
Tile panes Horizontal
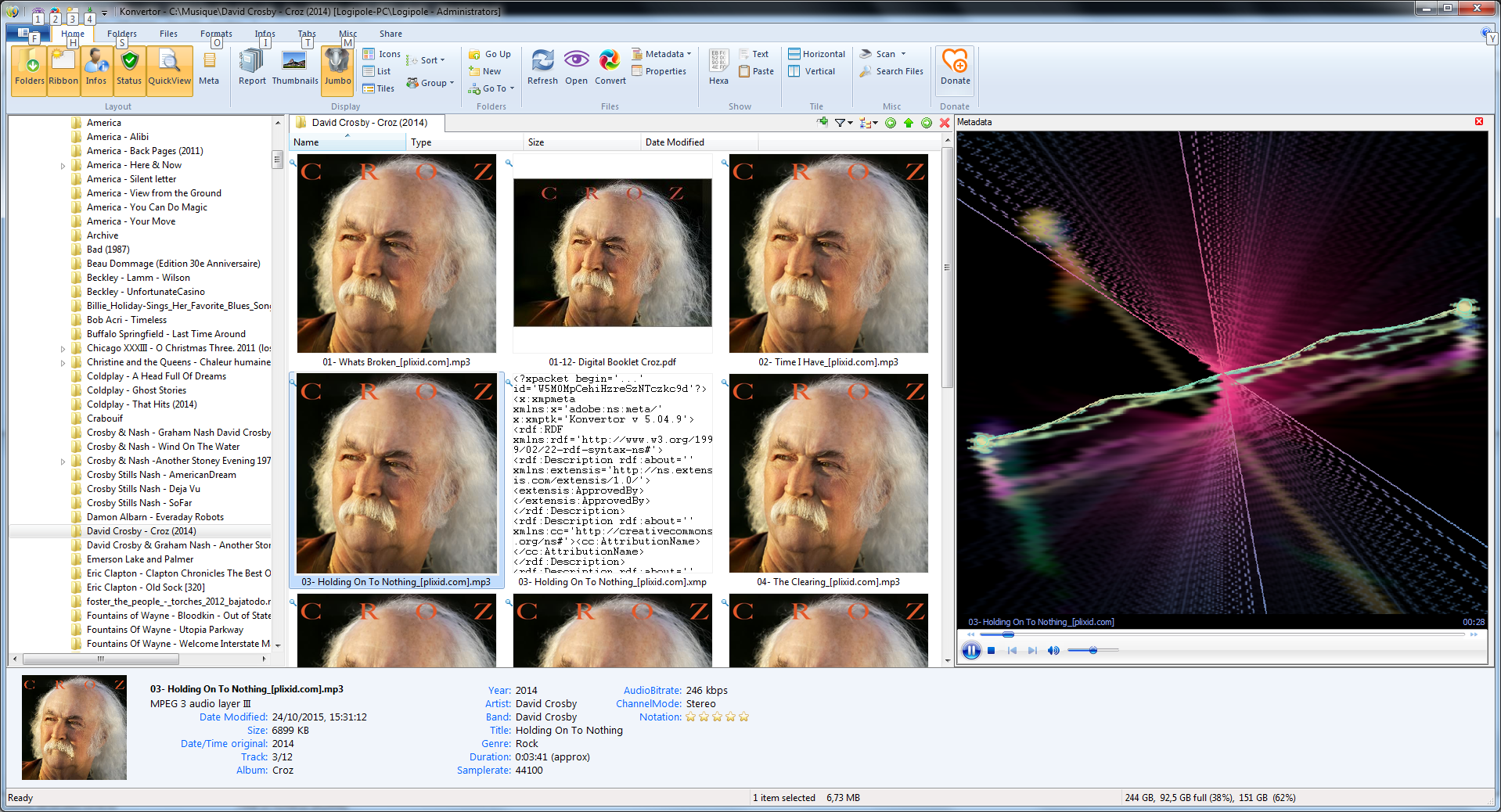[x=817, y=54]
